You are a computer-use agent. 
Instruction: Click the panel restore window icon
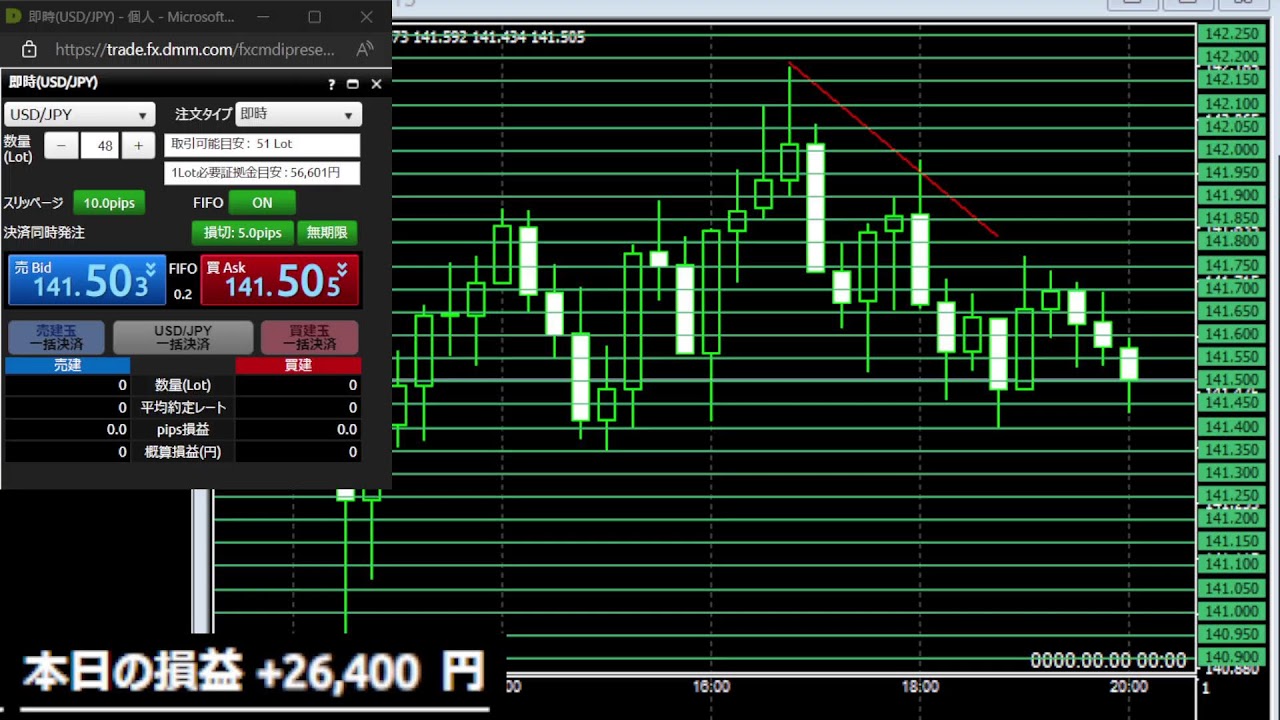(x=352, y=85)
